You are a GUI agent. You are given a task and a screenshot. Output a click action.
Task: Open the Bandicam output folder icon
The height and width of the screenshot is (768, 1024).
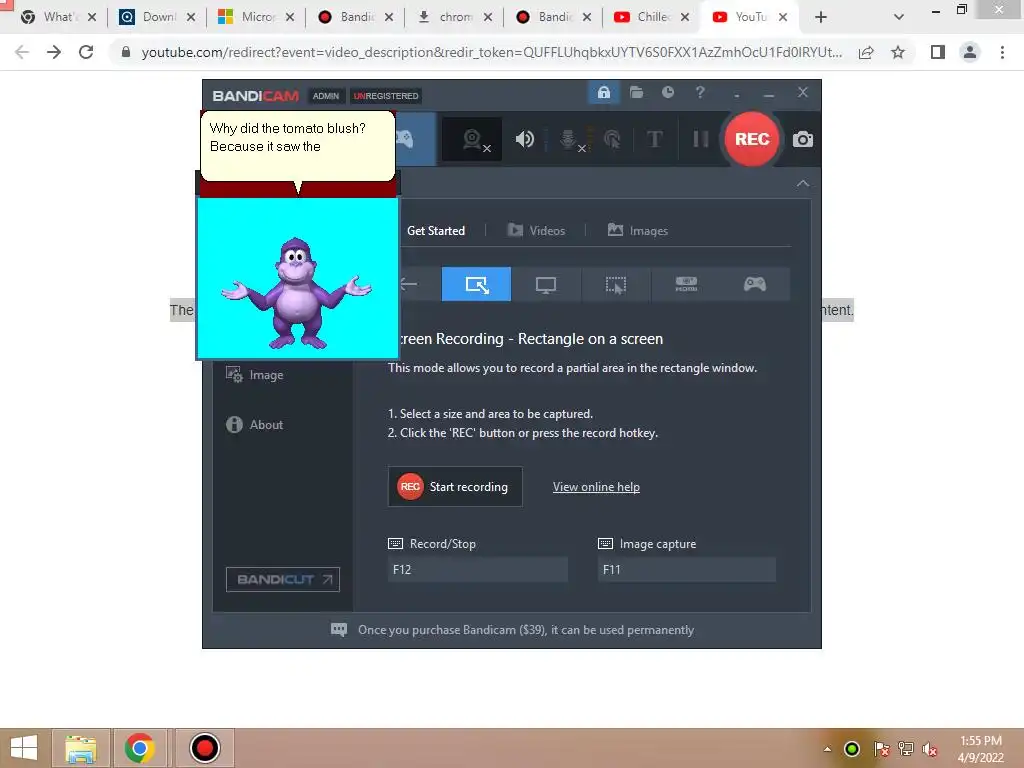pos(636,93)
